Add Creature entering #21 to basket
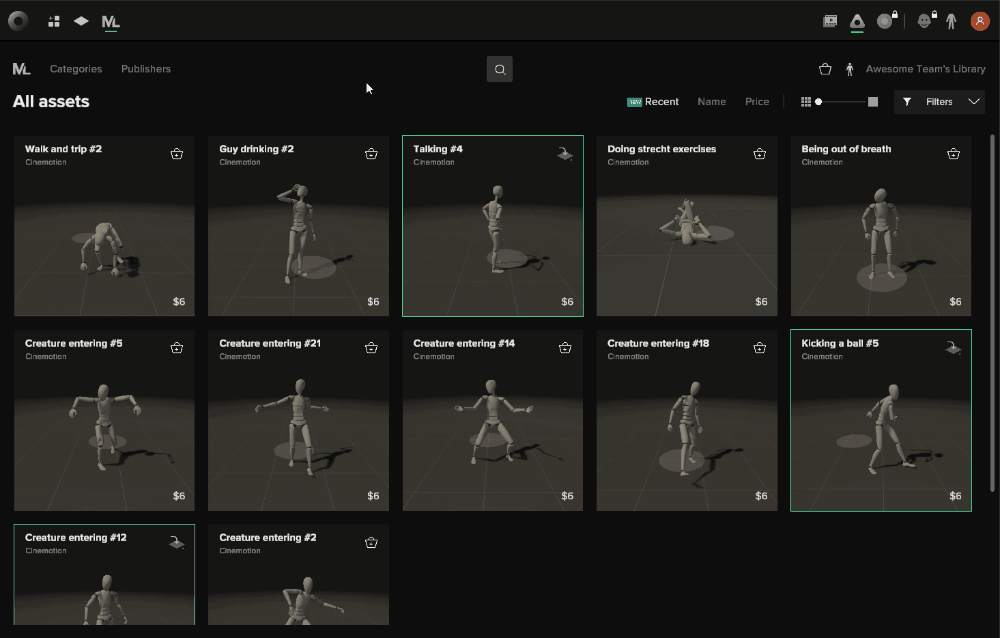Image resolution: width=1000 pixels, height=638 pixels. point(371,348)
